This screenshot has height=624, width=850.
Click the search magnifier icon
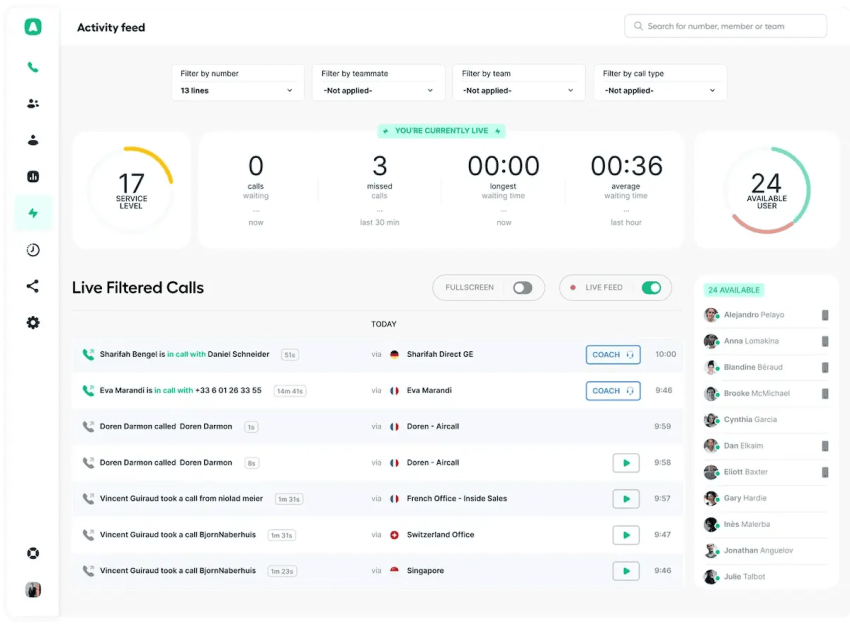click(638, 26)
